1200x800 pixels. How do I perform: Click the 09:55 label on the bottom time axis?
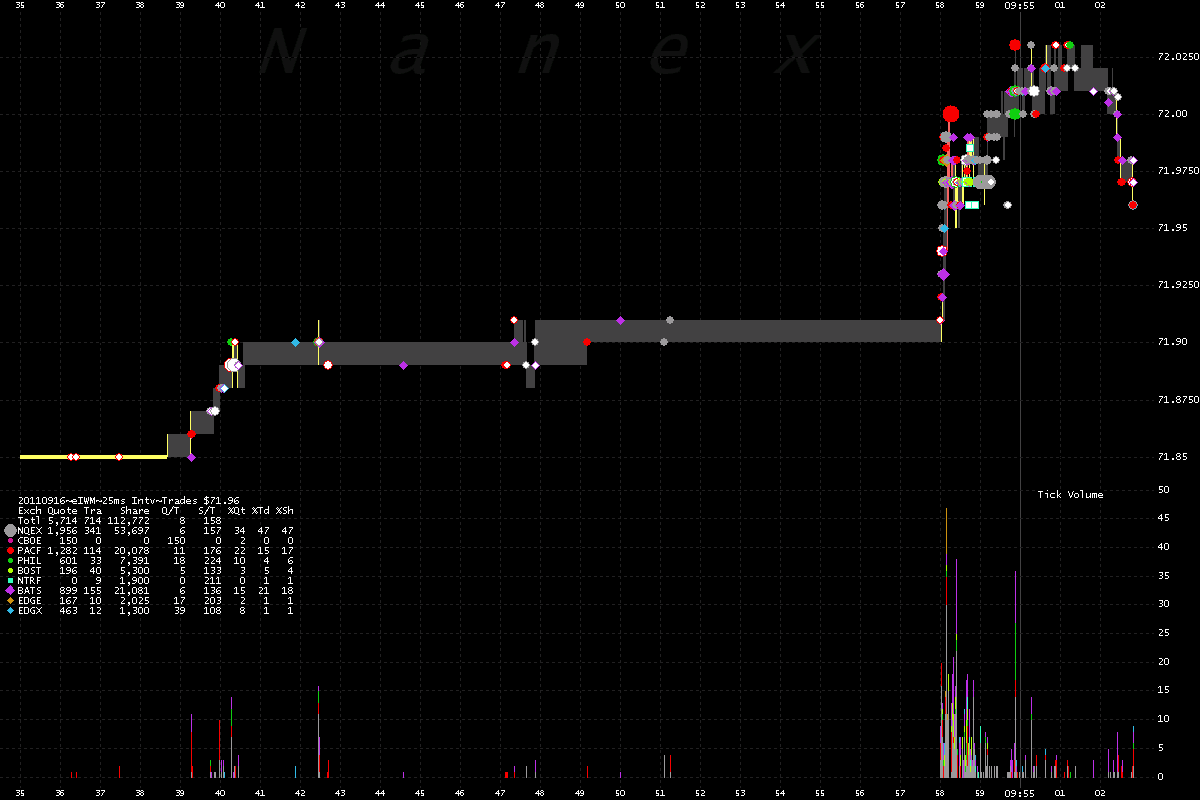pyautogui.click(x=1020, y=792)
